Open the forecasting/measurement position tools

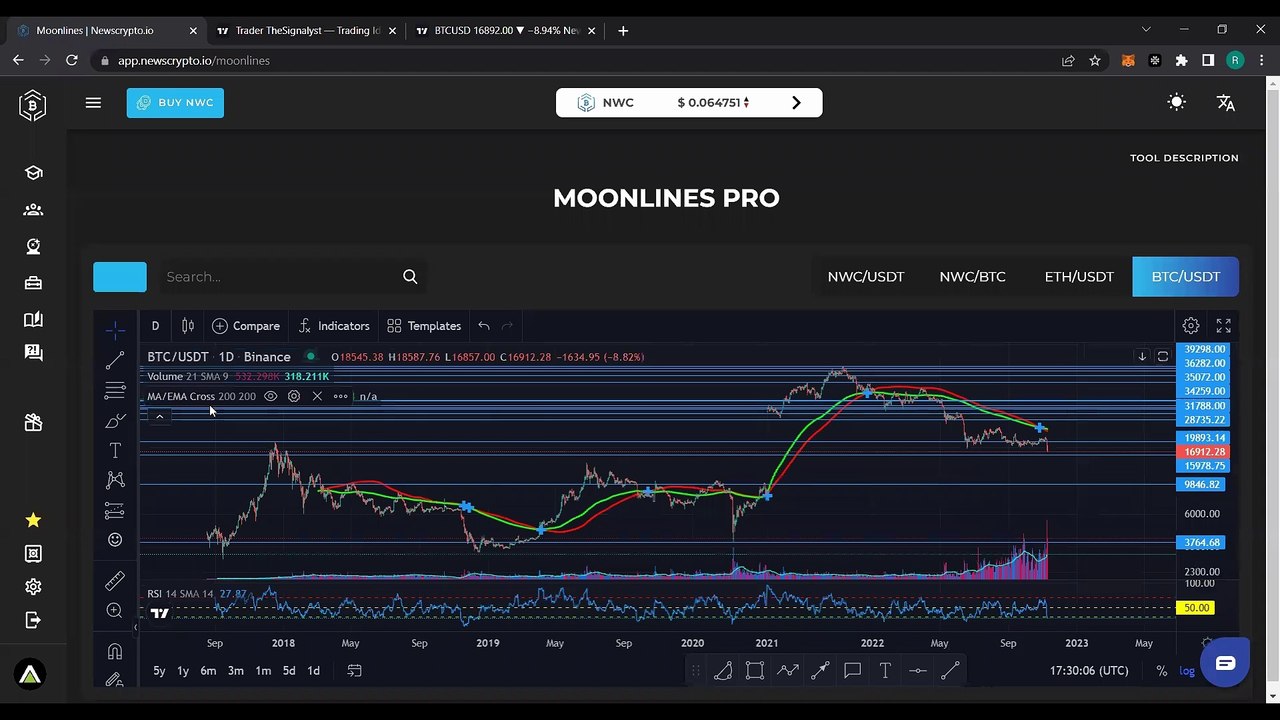[x=115, y=511]
